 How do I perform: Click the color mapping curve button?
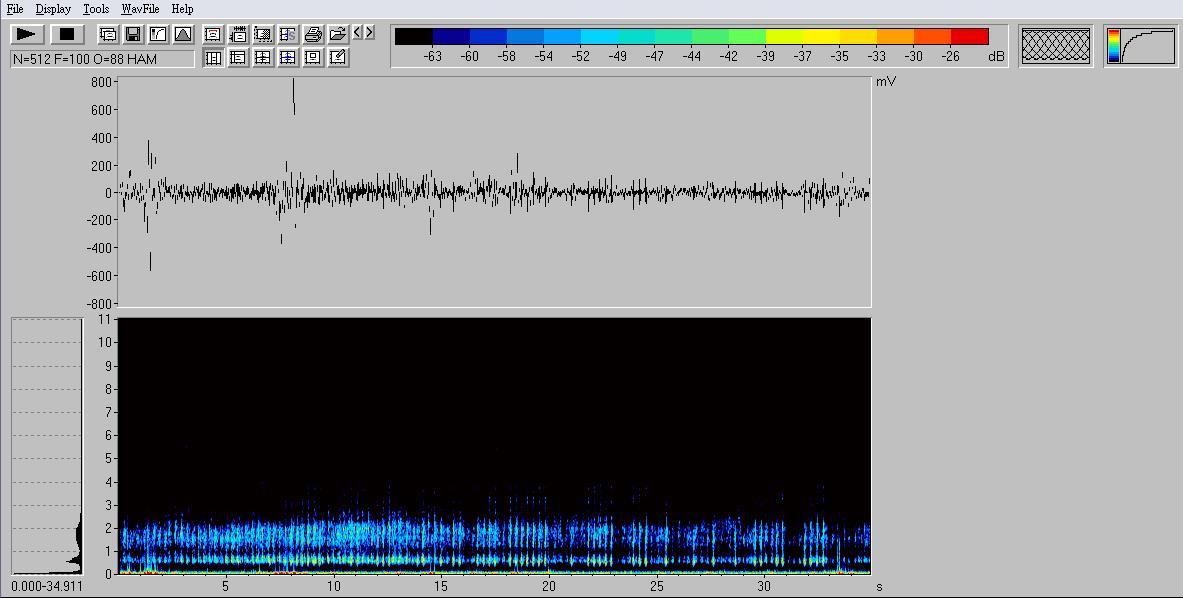(x=1140, y=46)
